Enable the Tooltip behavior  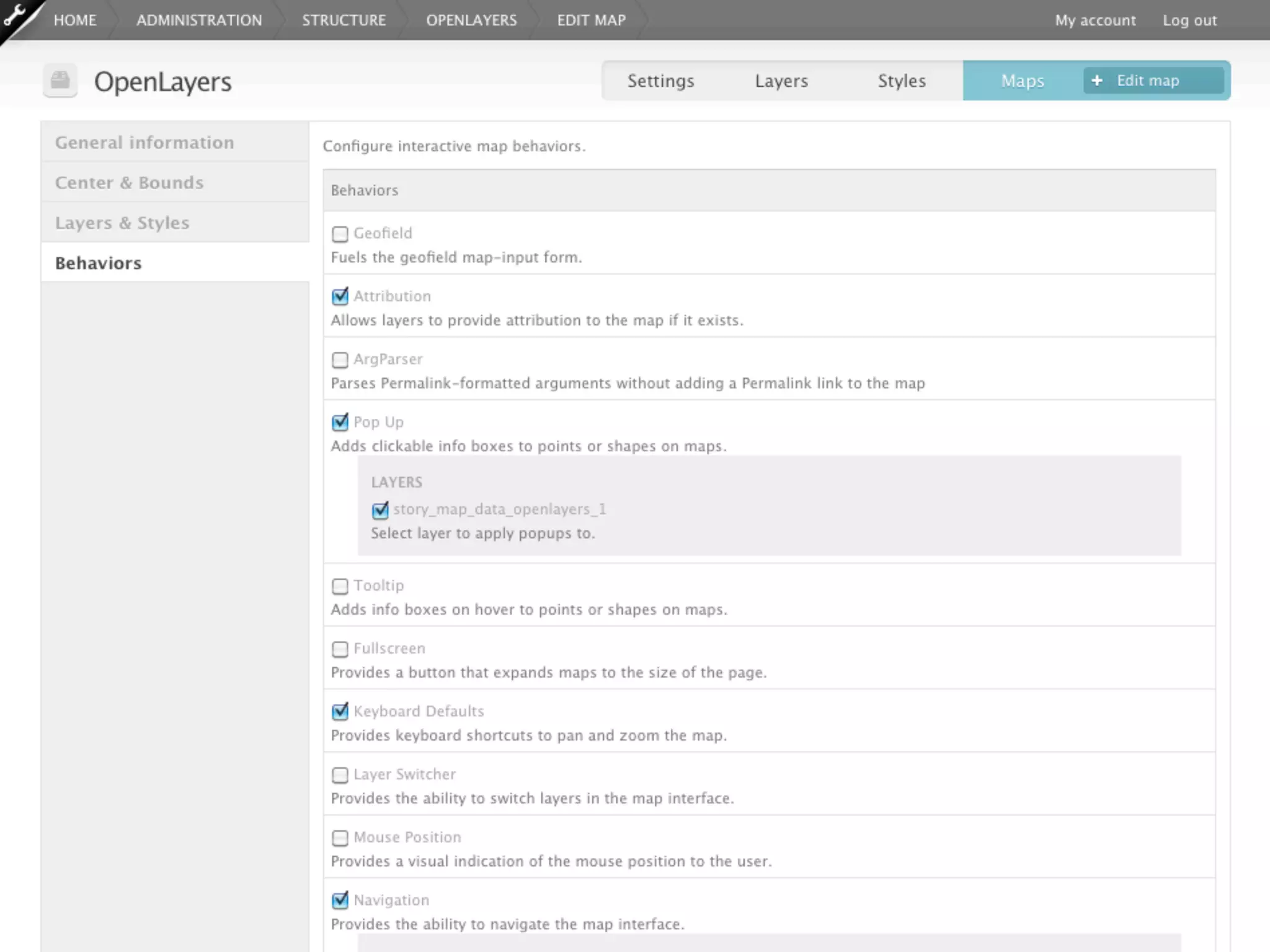click(x=340, y=586)
